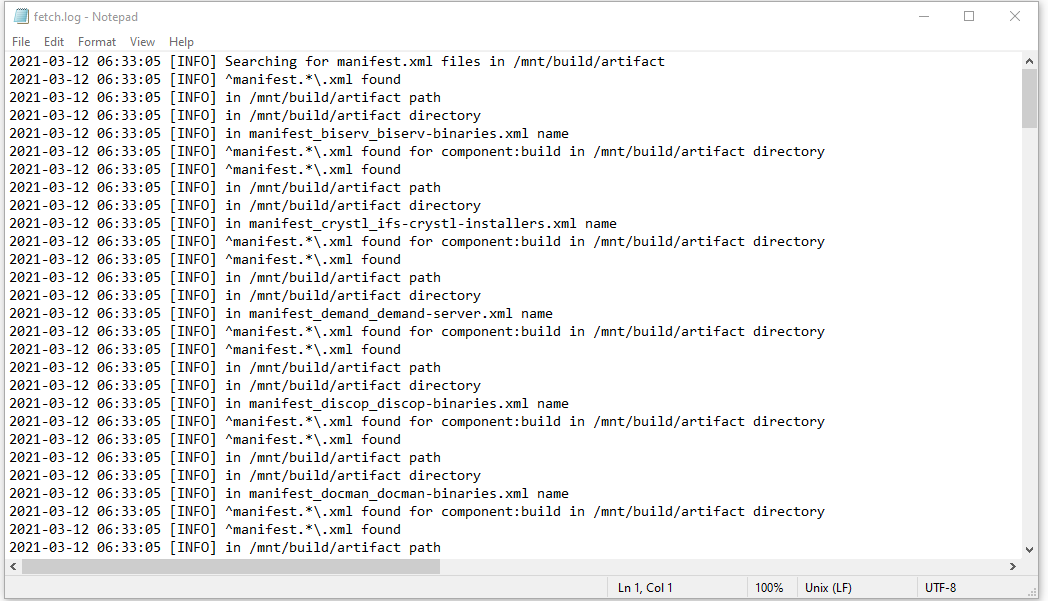The image size is (1048, 601).
Task: Open the View menu
Action: tap(142, 41)
